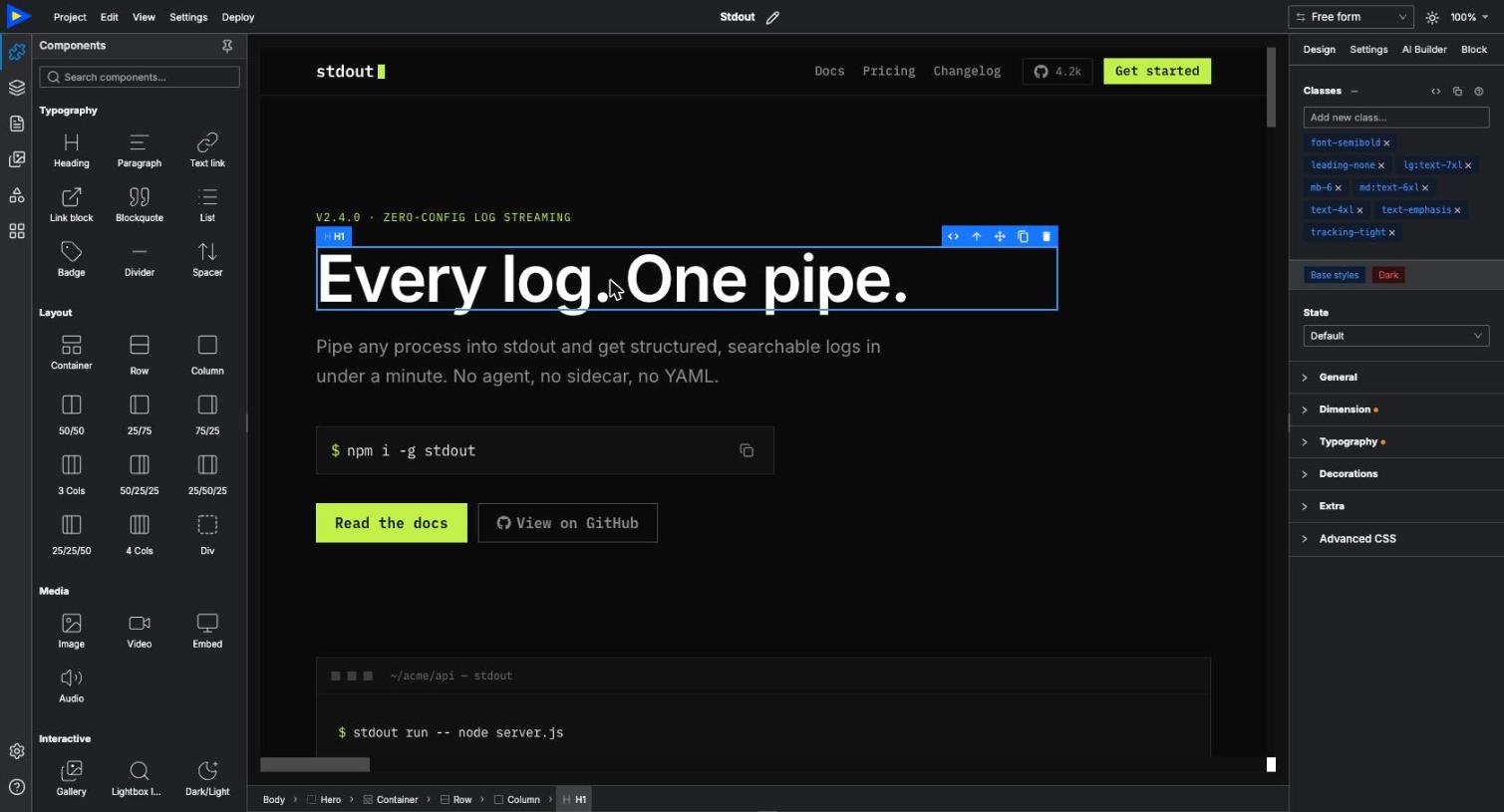This screenshot has width=1504, height=812.
Task: Open the Layers panel in left sidebar
Action: 17,88
